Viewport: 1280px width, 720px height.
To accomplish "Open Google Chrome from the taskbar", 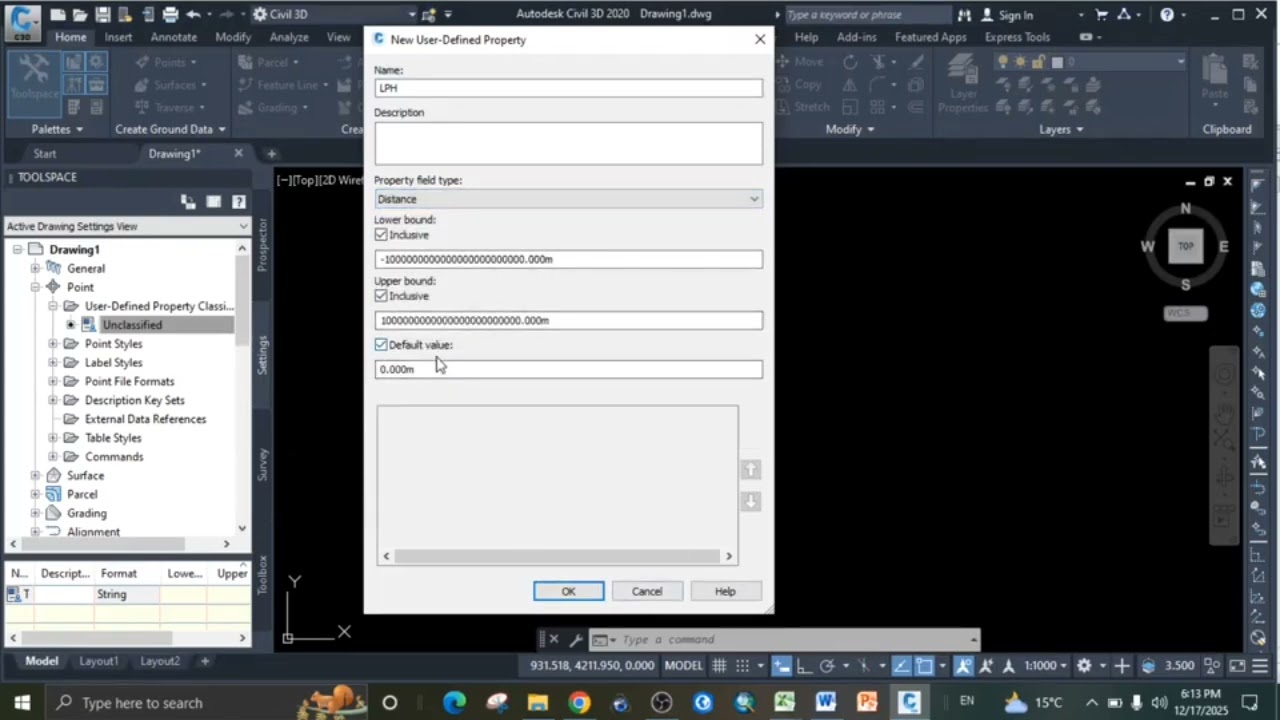I will [579, 703].
